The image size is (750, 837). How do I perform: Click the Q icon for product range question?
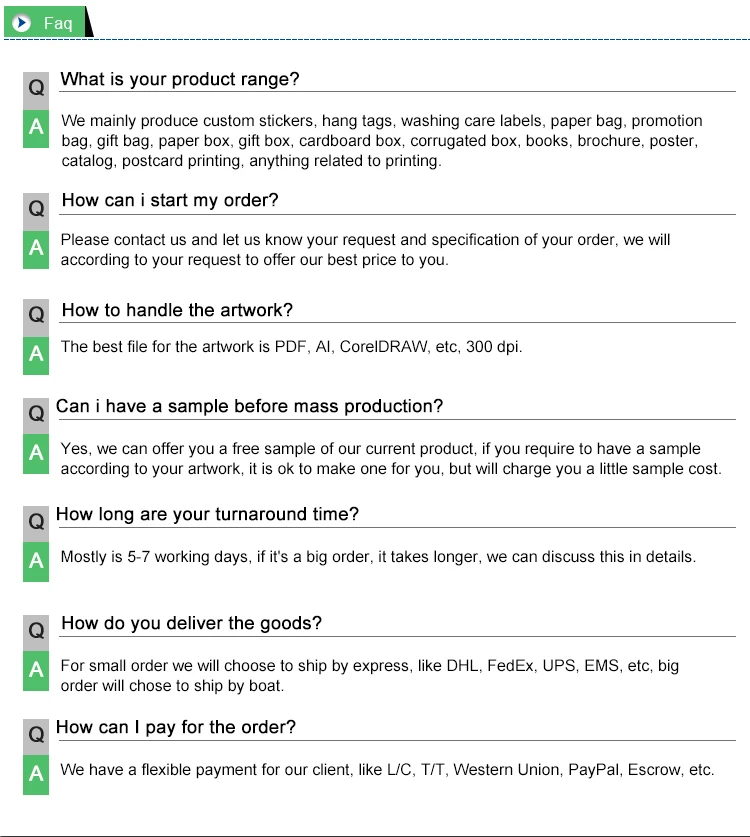coord(36,89)
